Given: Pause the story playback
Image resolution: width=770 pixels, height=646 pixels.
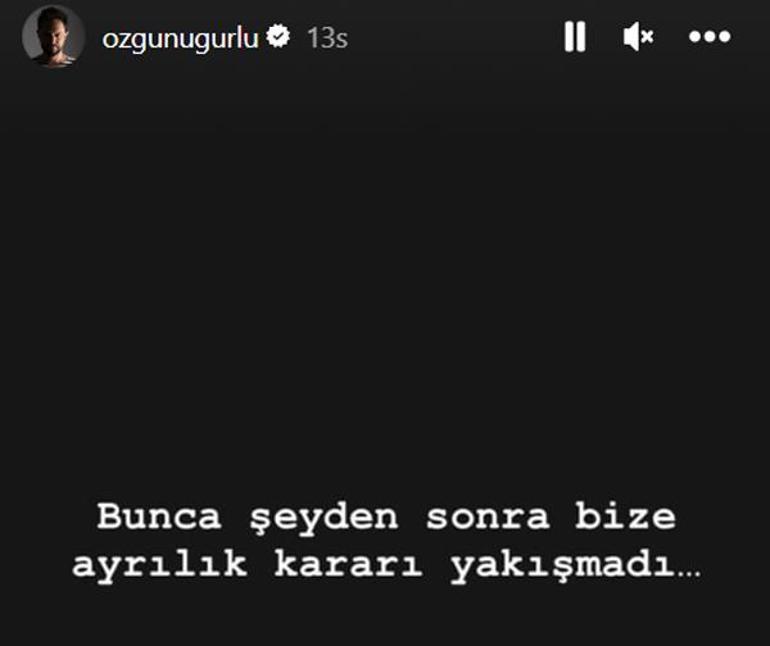Looking at the screenshot, I should 575,36.
